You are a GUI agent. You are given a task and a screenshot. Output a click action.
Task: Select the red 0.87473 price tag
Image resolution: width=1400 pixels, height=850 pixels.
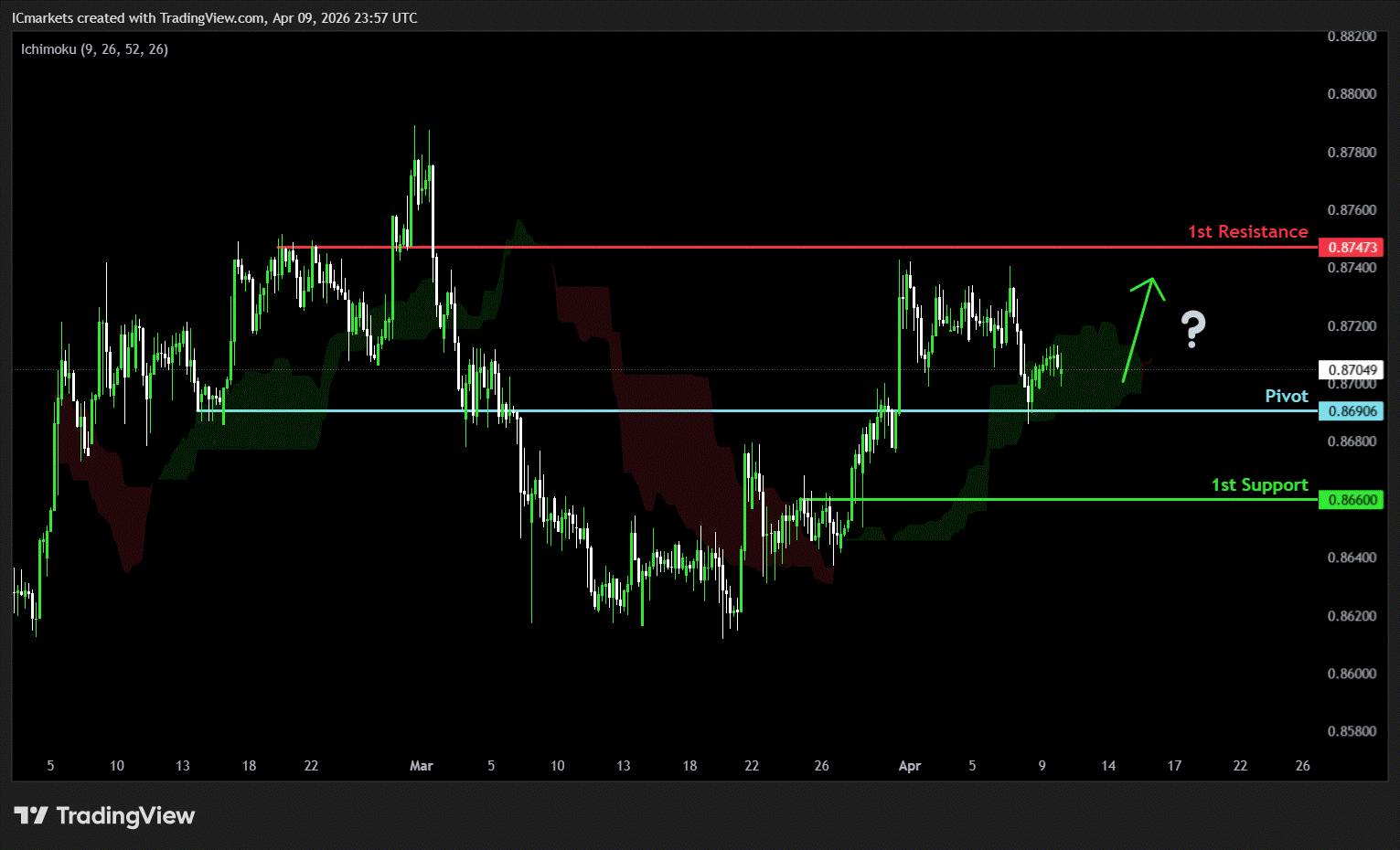[1352, 248]
